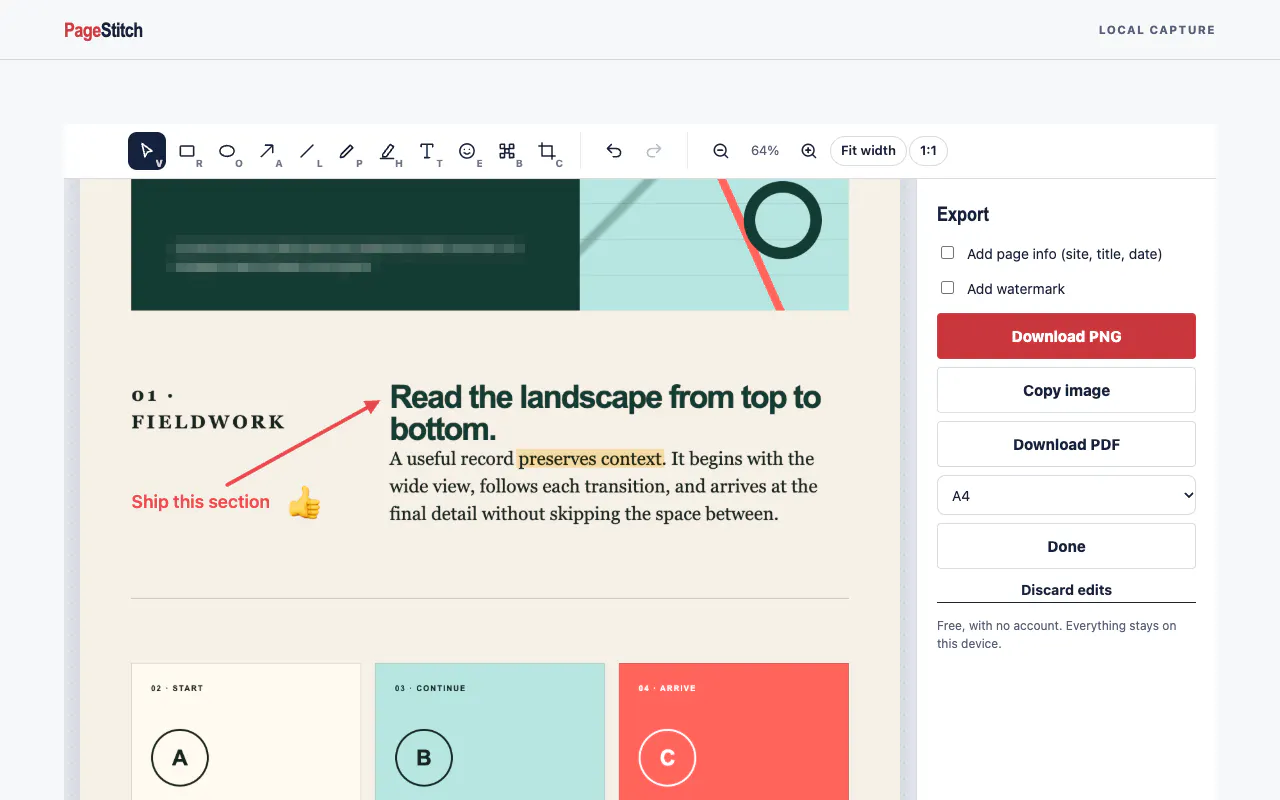This screenshot has width=1280, height=800.
Task: Click Download PNG
Action: click(1066, 336)
